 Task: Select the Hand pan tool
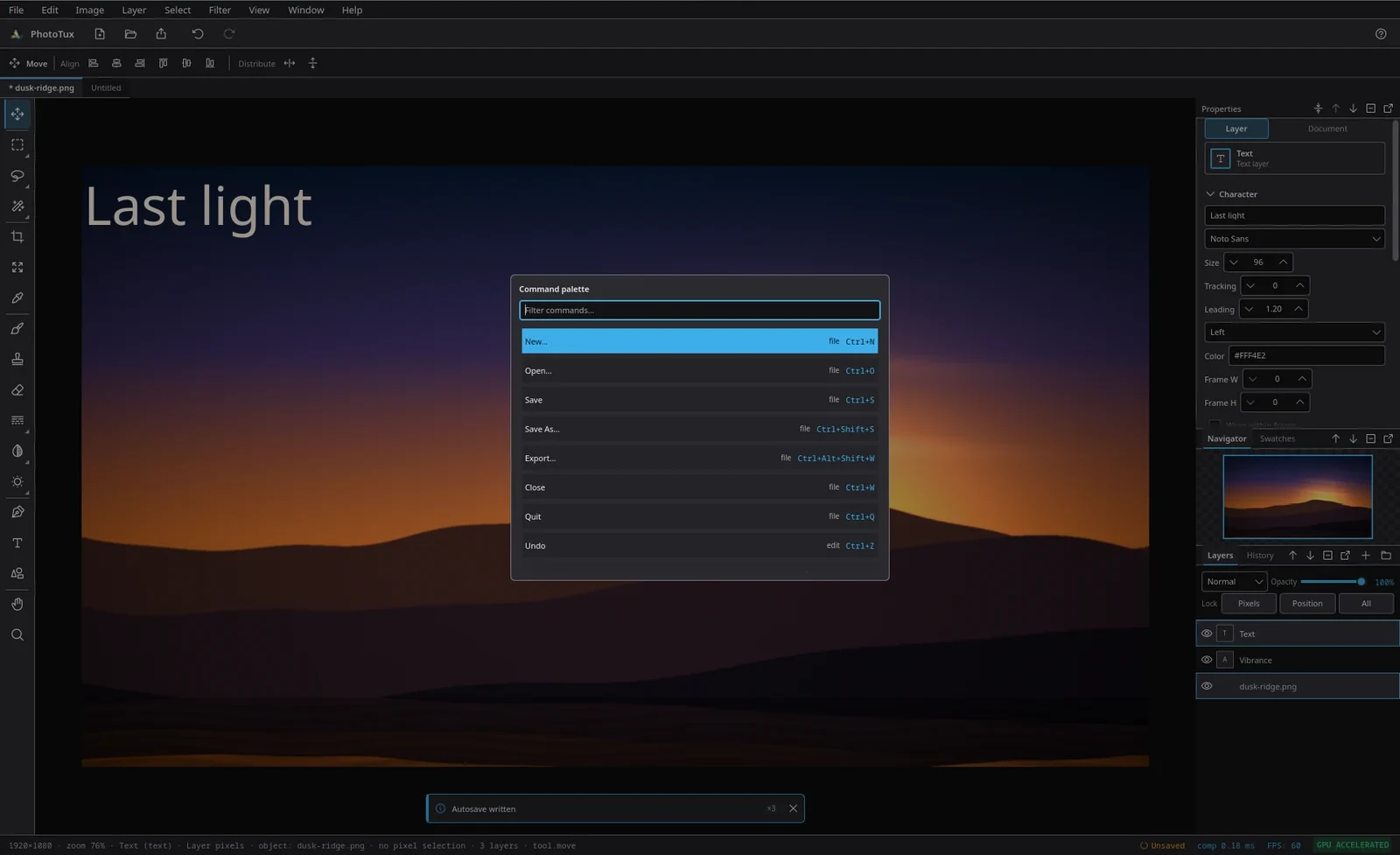point(17,604)
